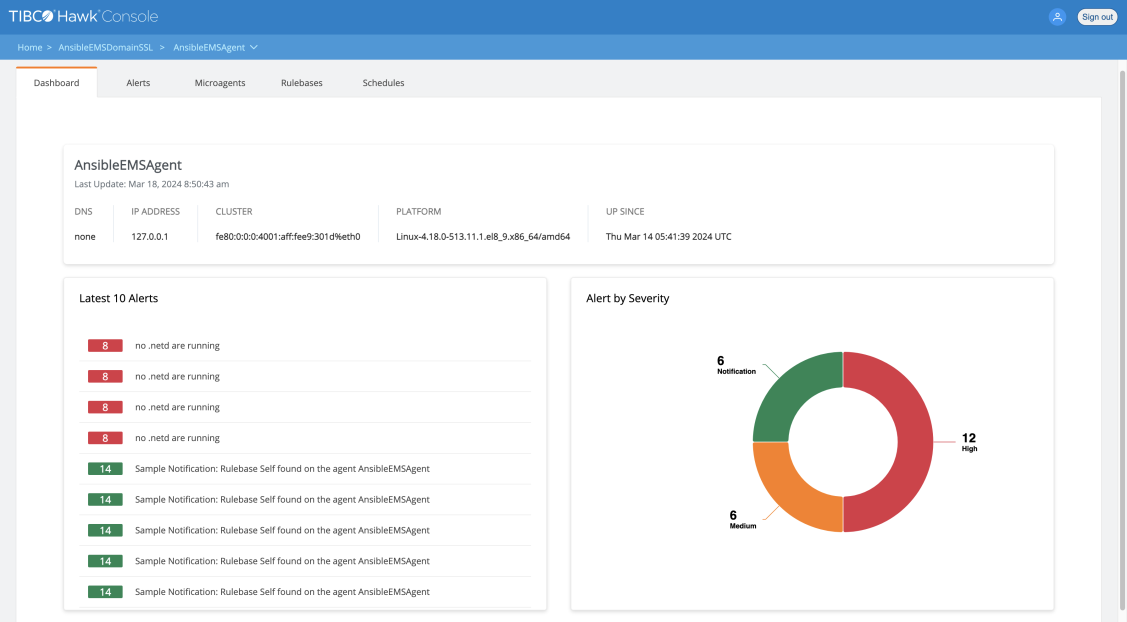Viewport: 1127px width, 622px height.
Task: Expand the AnsibleEMSAgent breadcrumb dropdown
Action: coord(254,47)
